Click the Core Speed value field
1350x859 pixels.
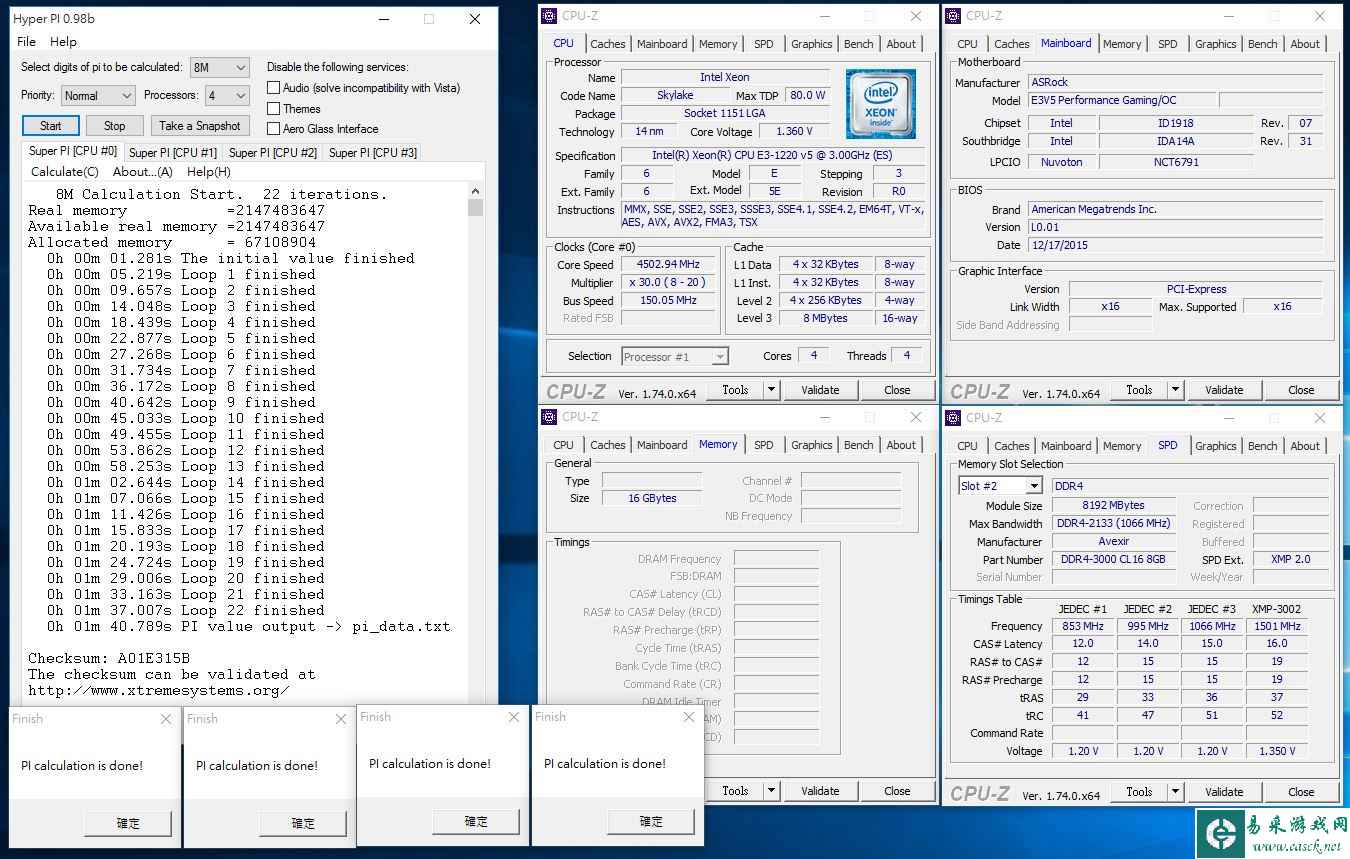tap(668, 265)
